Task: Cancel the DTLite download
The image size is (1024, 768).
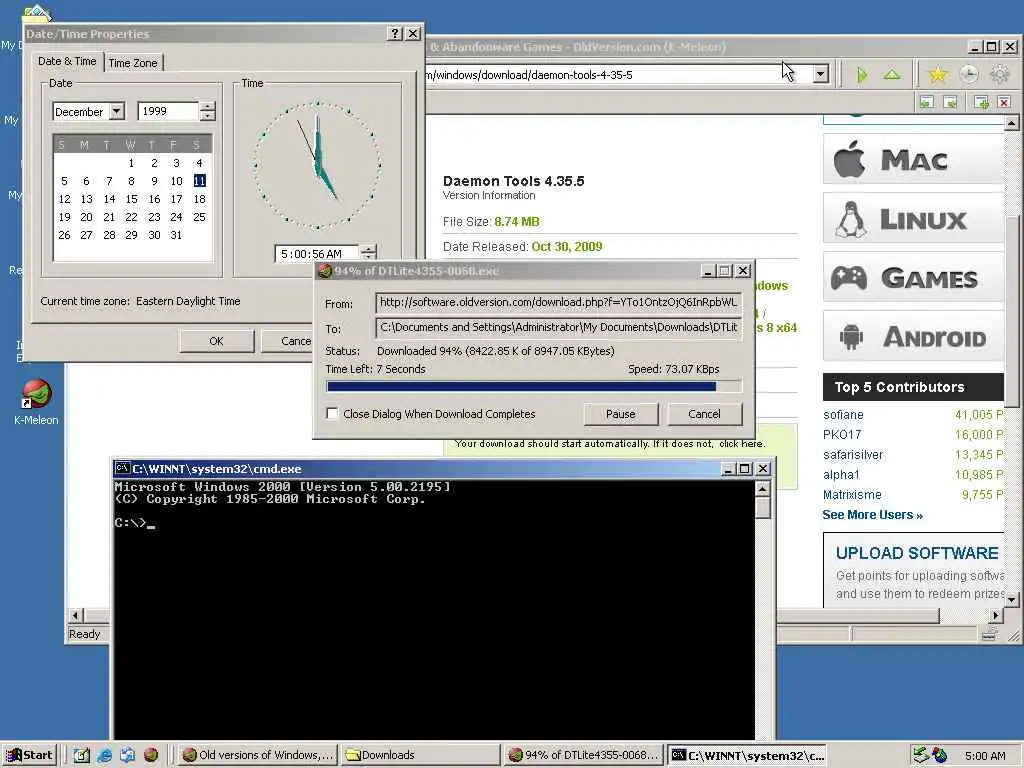Action: pos(704,413)
